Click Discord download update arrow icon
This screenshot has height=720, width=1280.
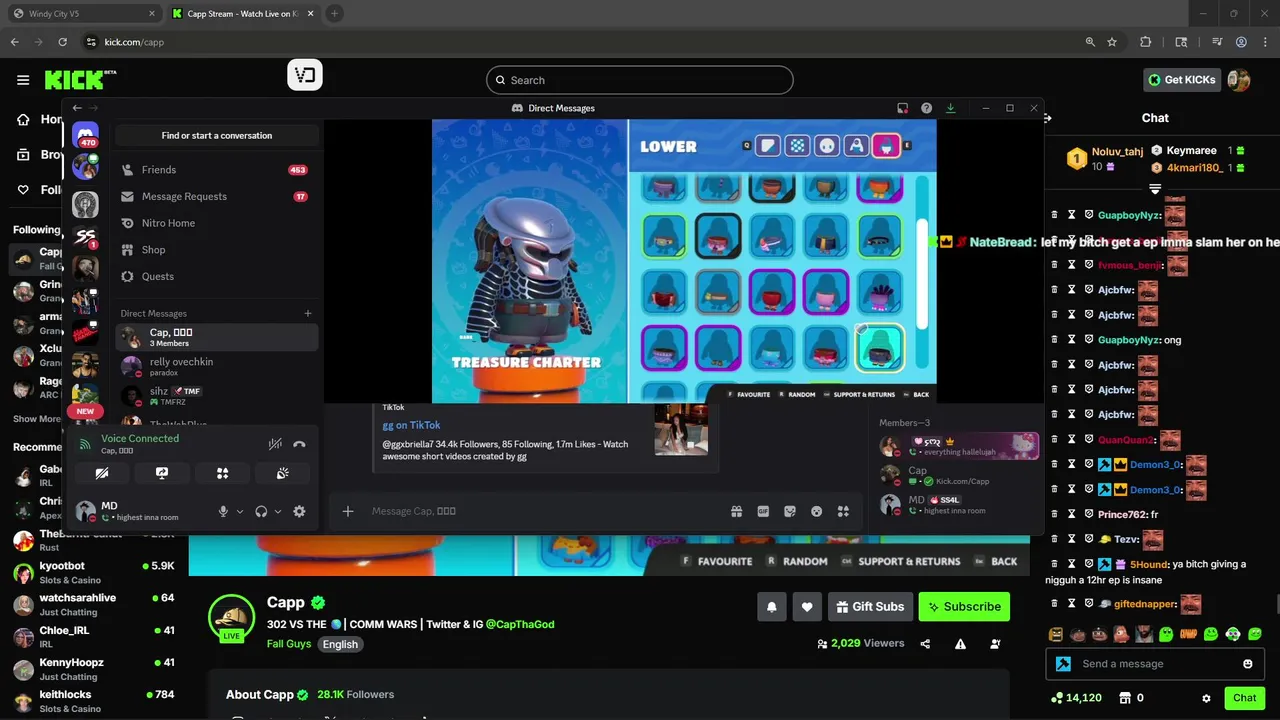tap(950, 108)
